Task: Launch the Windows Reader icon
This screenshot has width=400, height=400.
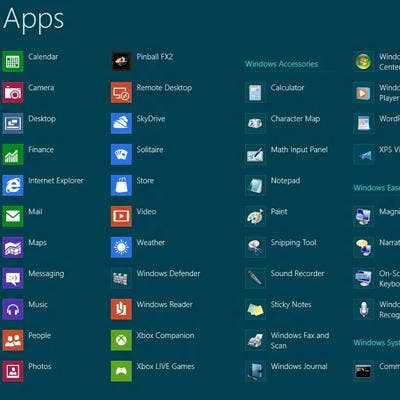Action: (x=121, y=309)
